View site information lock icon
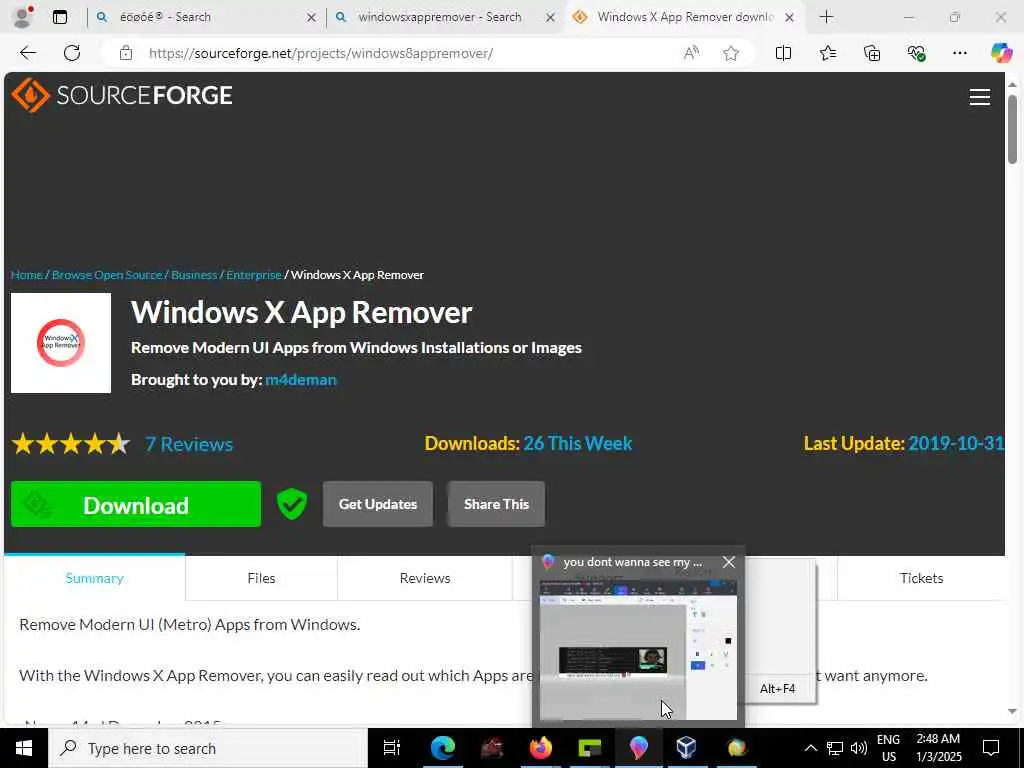 click(x=126, y=53)
